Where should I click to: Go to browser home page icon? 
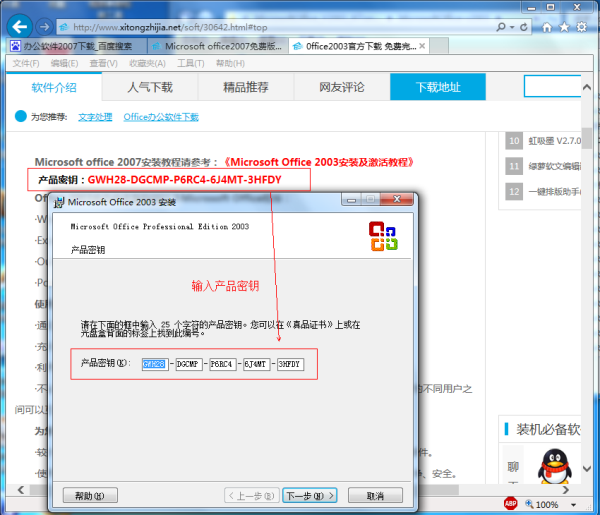pos(547,27)
